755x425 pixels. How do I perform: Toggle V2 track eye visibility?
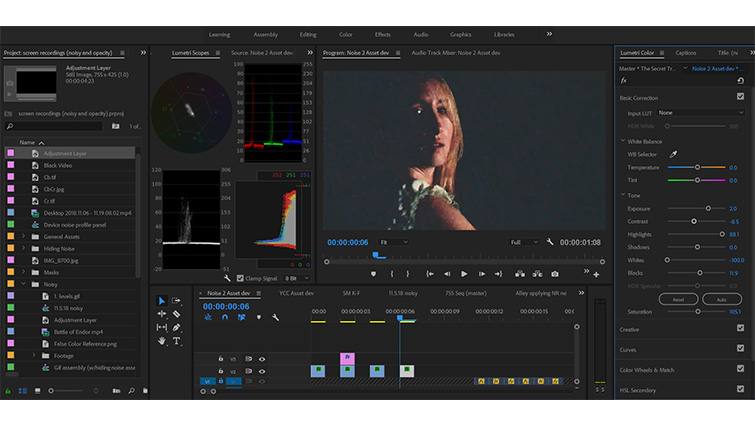click(262, 372)
